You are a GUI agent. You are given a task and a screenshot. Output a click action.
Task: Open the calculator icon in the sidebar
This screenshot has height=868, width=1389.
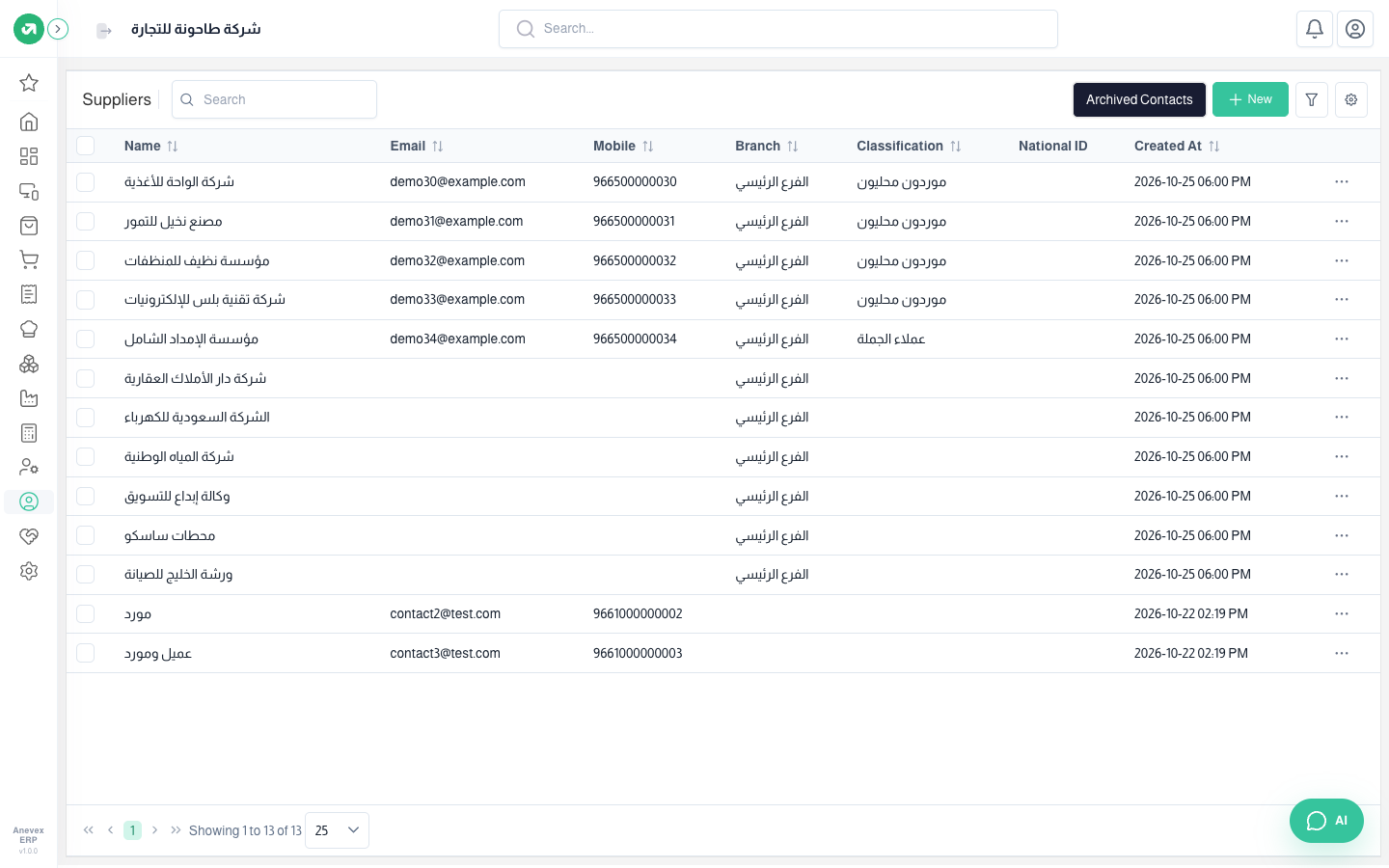coord(29,433)
